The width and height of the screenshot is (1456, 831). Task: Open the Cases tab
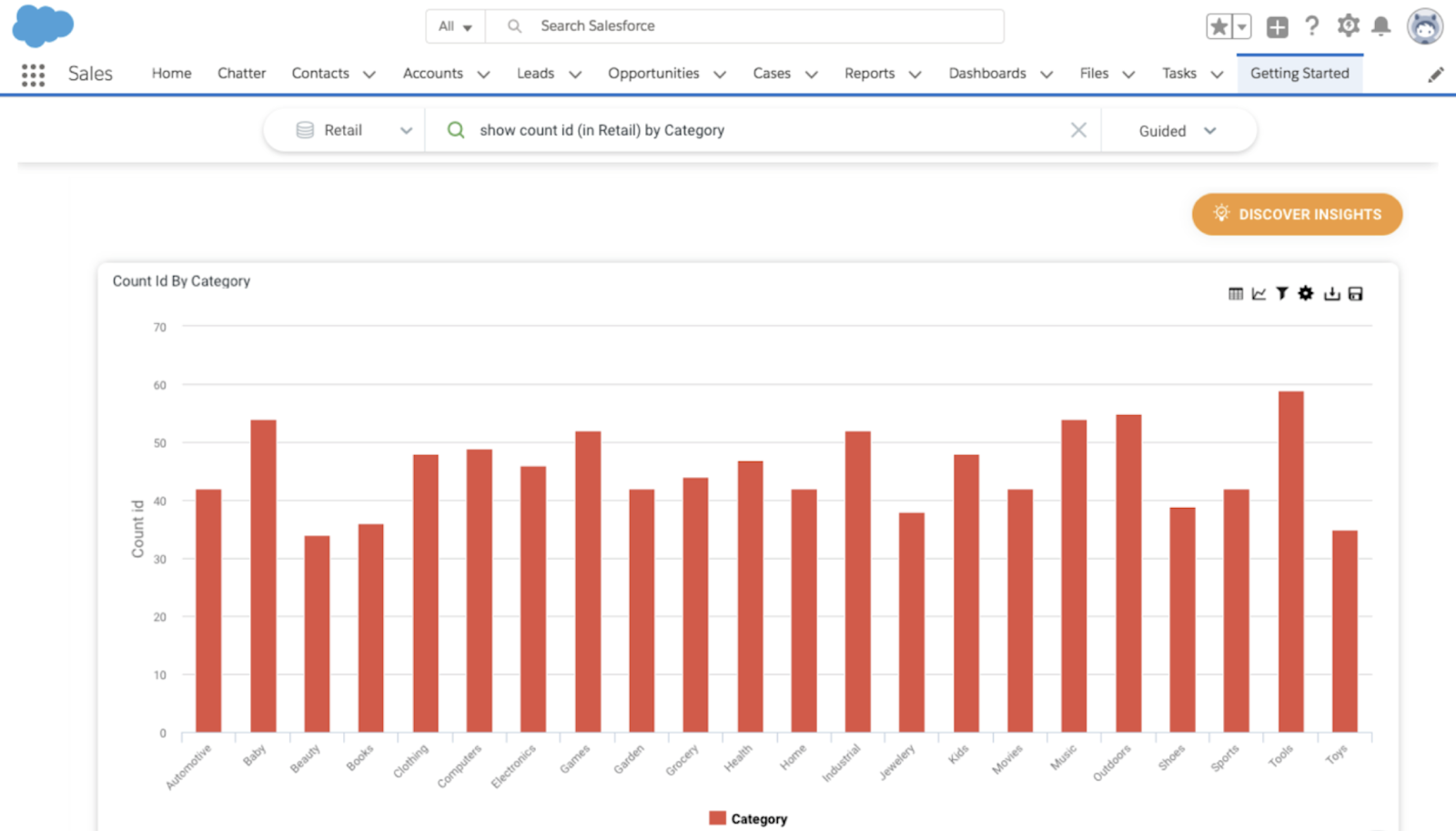click(x=772, y=74)
